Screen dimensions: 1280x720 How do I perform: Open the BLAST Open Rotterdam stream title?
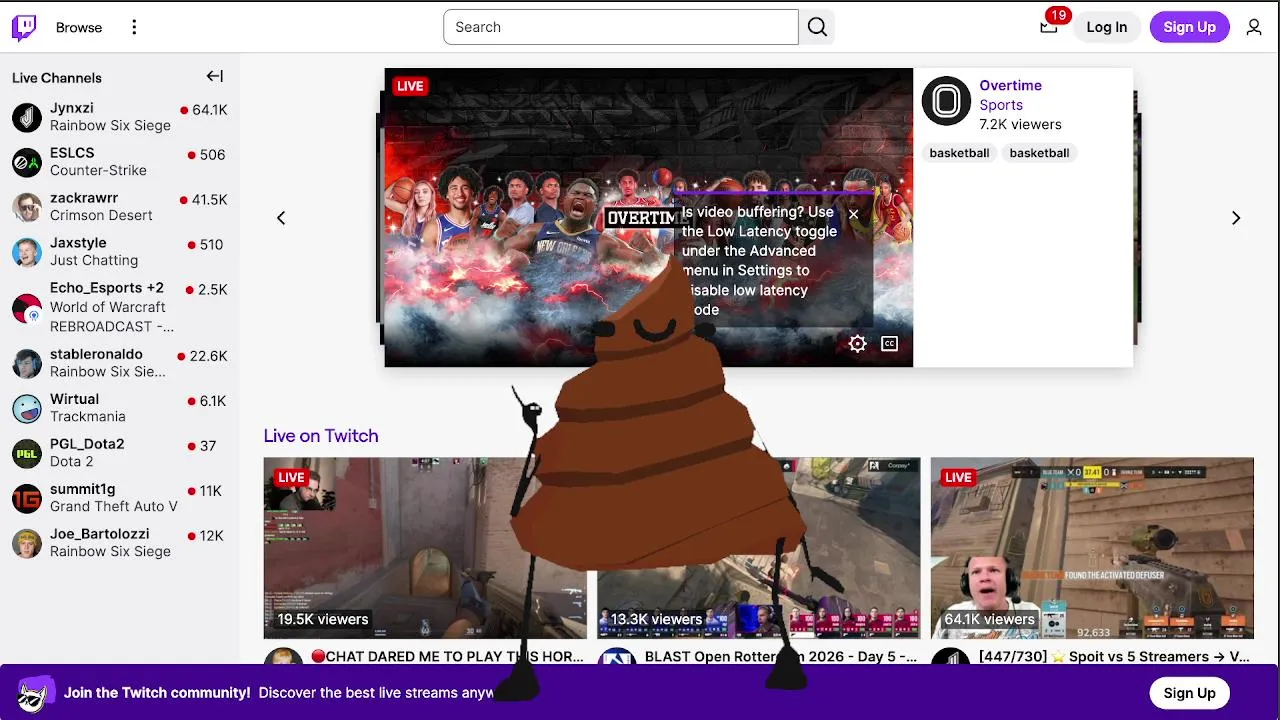tap(781, 657)
